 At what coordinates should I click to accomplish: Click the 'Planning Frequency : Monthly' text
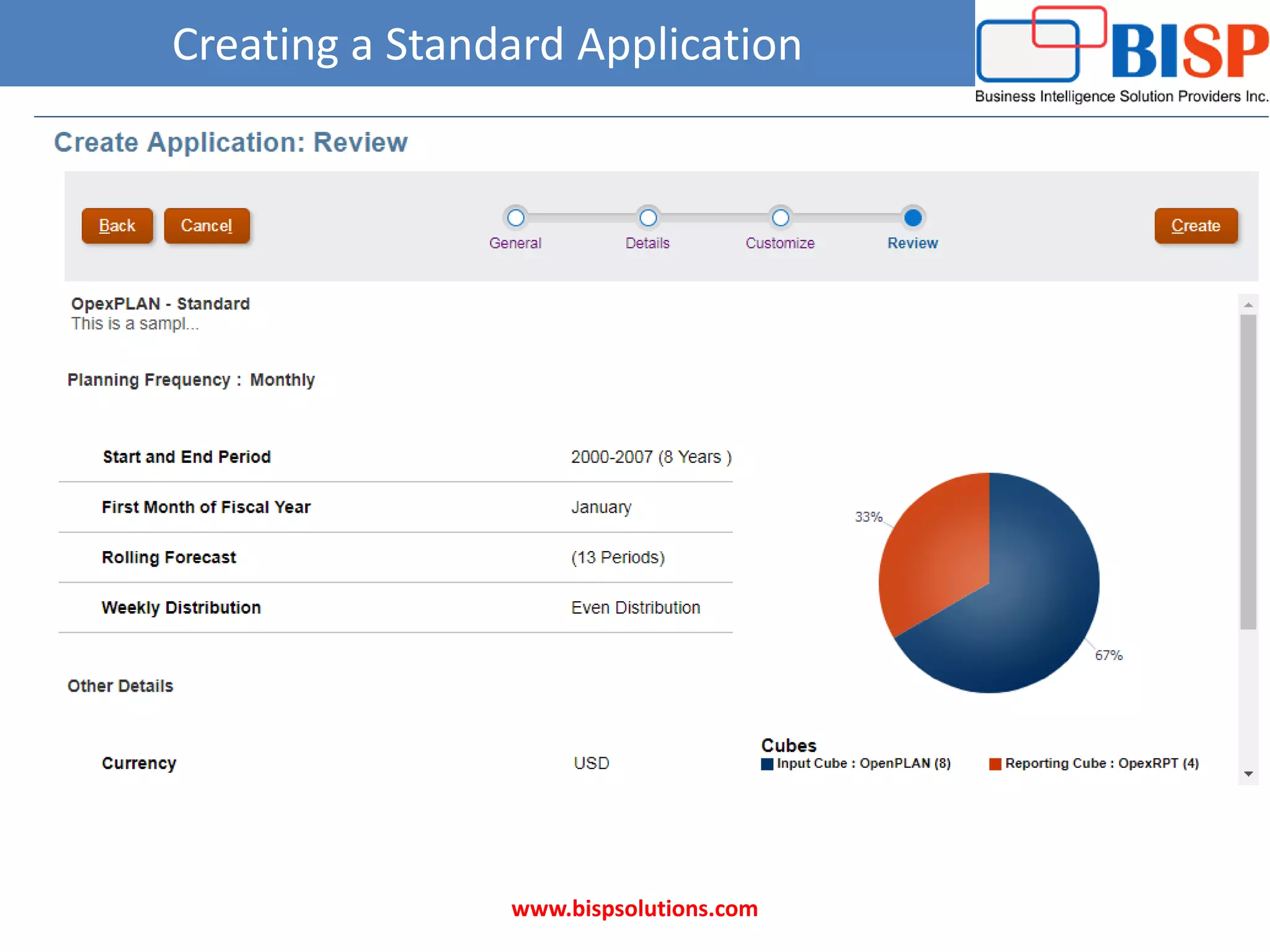point(191,379)
